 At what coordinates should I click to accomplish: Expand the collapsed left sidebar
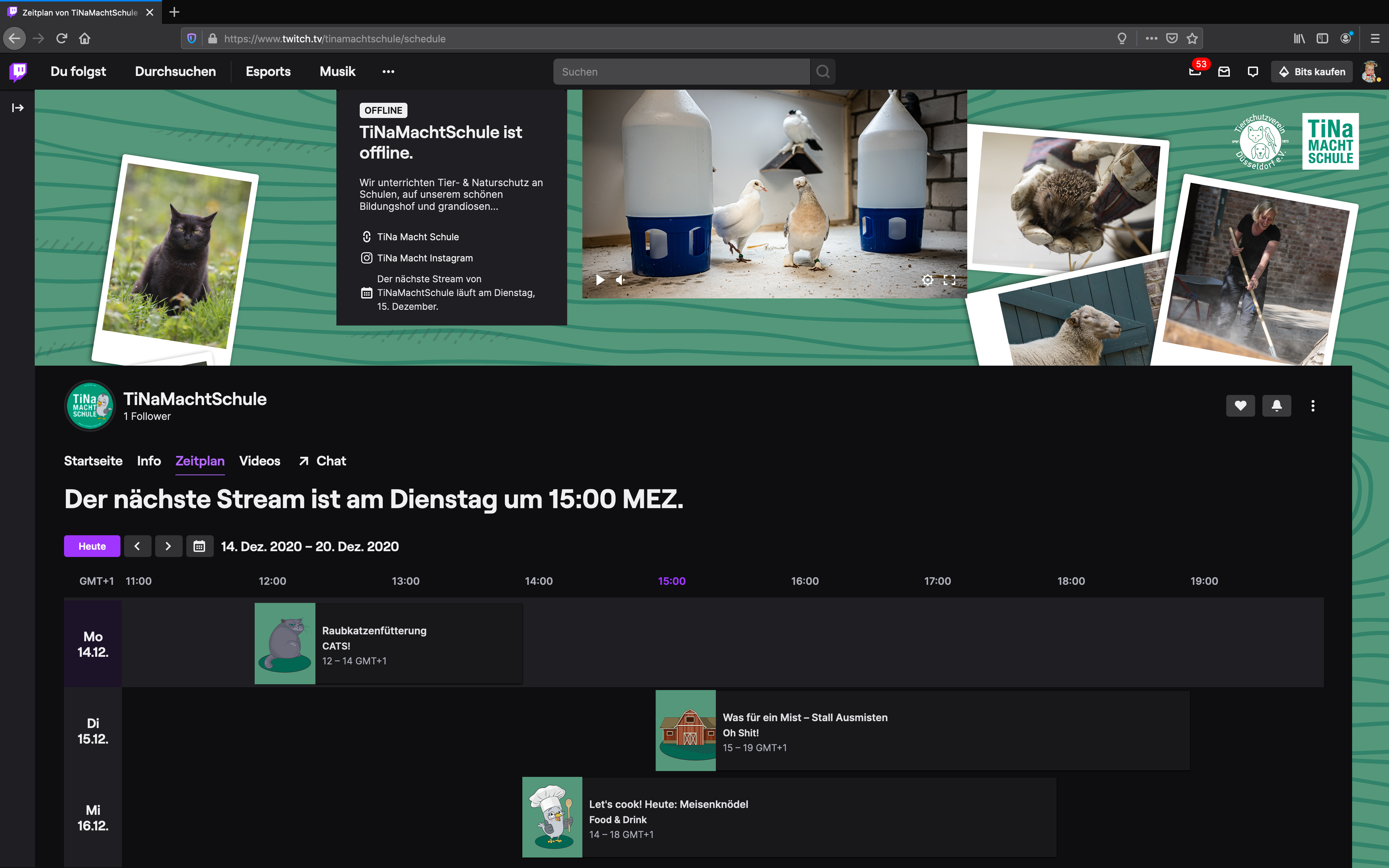(17, 108)
